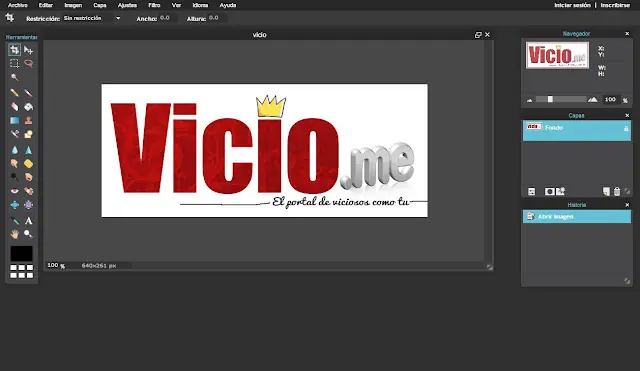
Task: Click the Iniciar sesión link
Action: [x=572, y=5]
